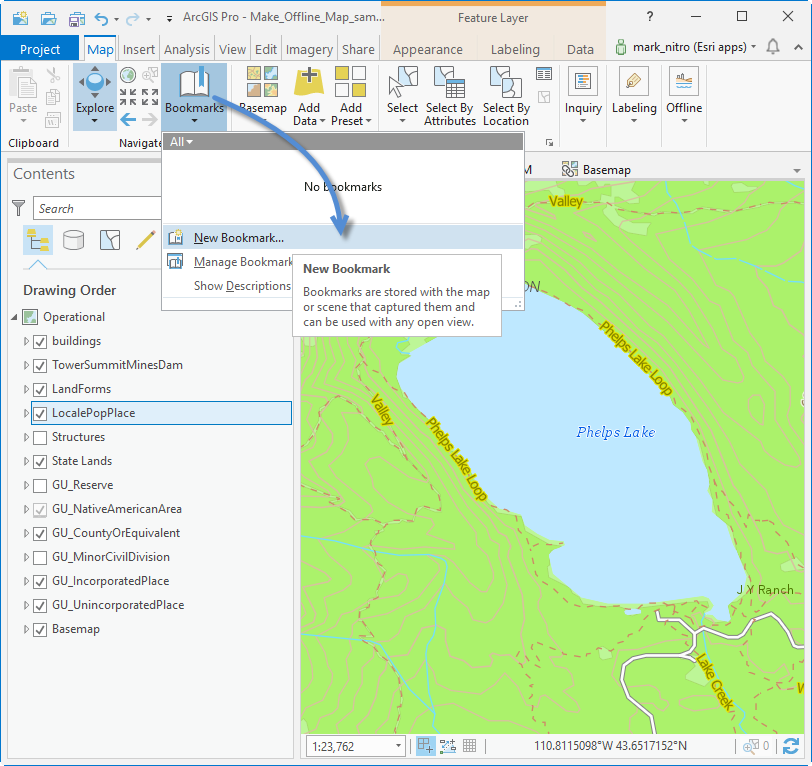Select List By Data Source icon
Image resolution: width=812 pixels, height=766 pixels.
pos(74,240)
